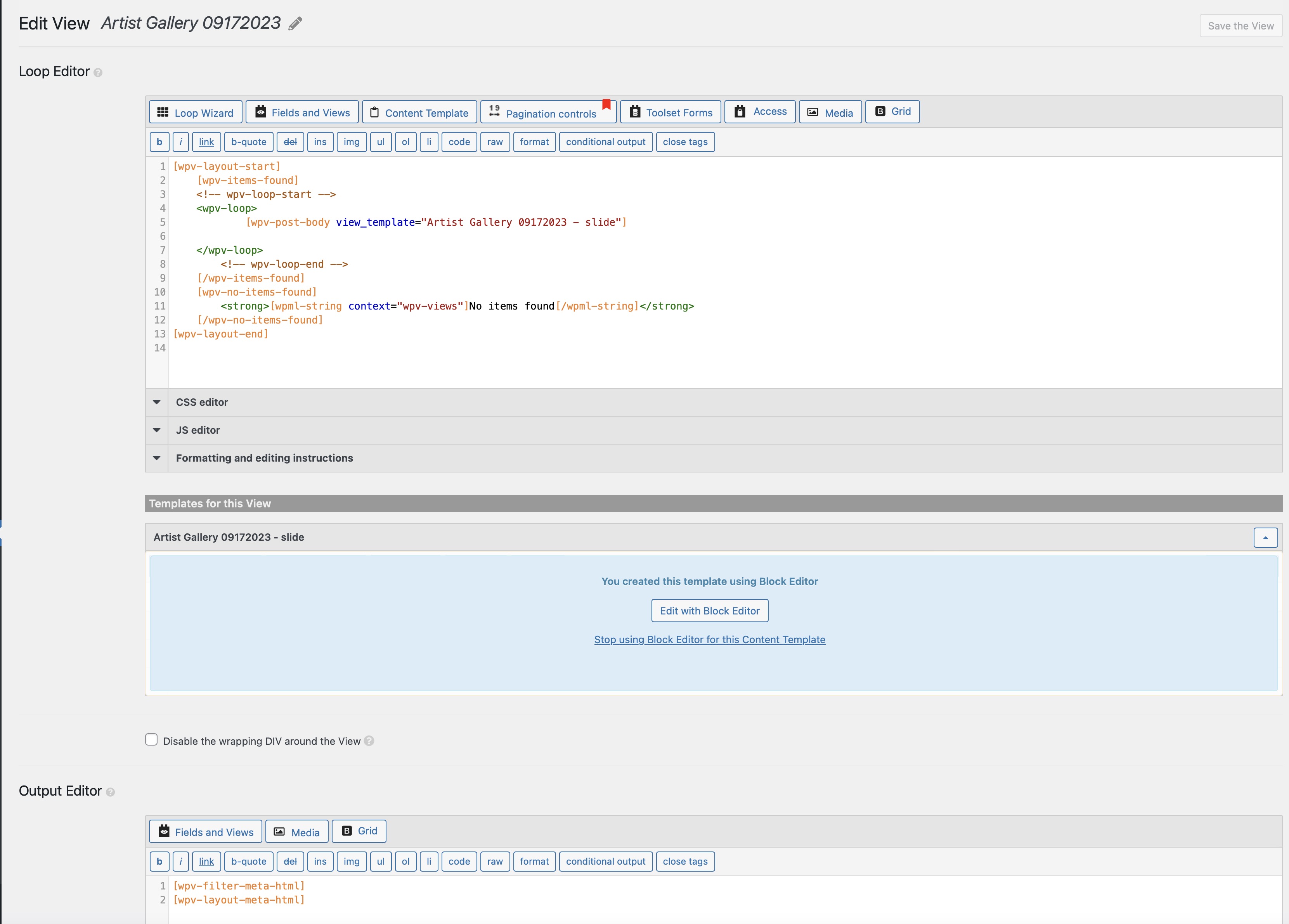Click italic 'i' quicktag in Loop Editor
Viewport: 1289px width, 924px height.
181,142
